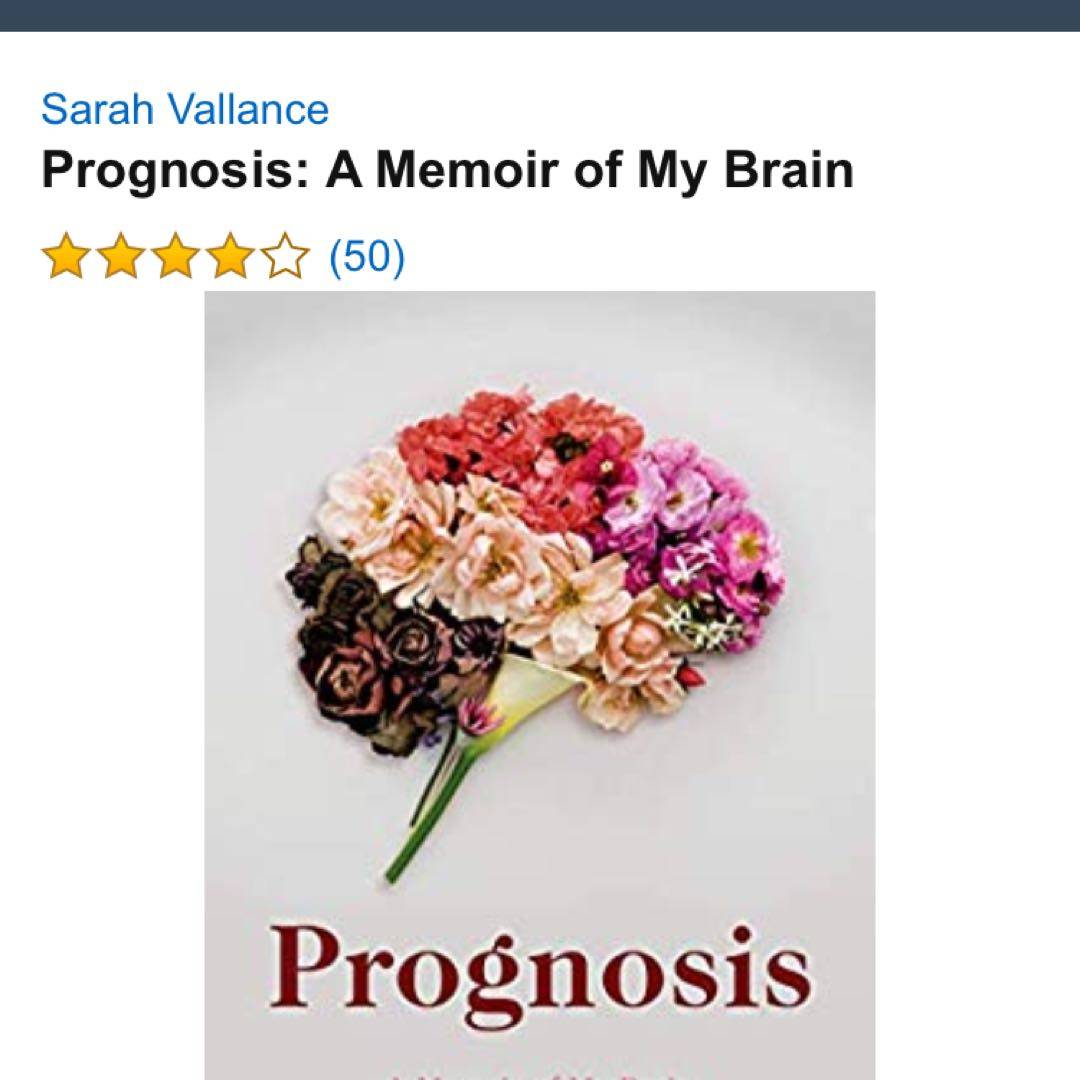The height and width of the screenshot is (1080, 1080).
Task: Click the dark navy header bar
Action: pos(540,15)
